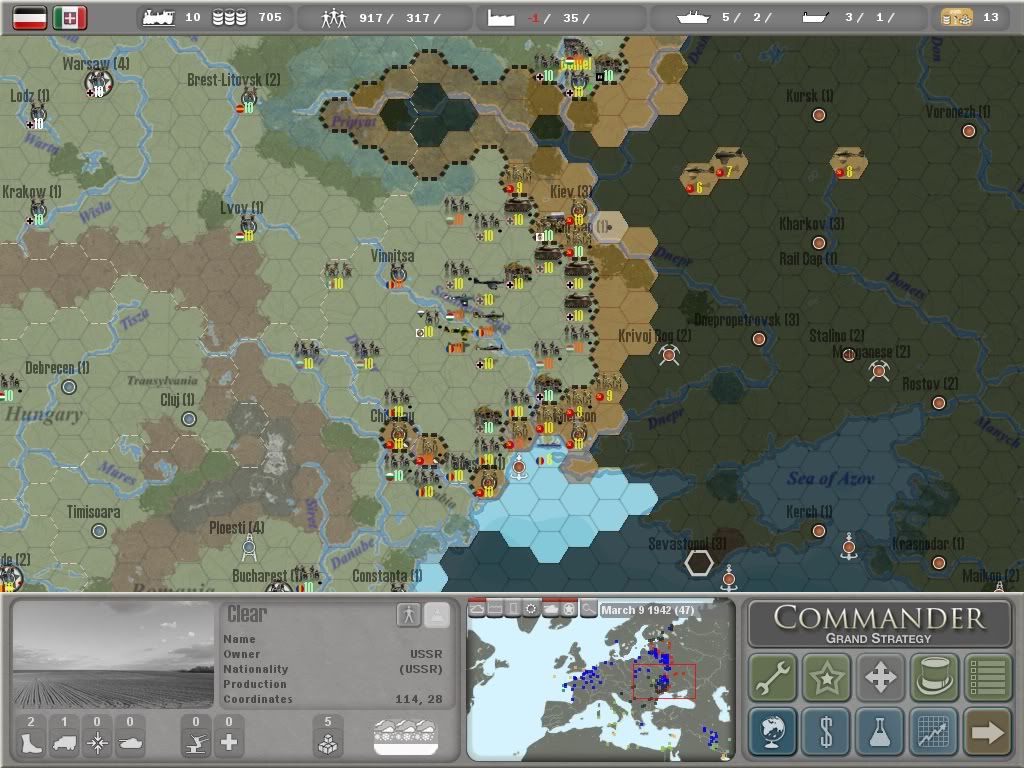Click the tank terrain stat icon
The width and height of the screenshot is (1024, 768).
[x=130, y=743]
